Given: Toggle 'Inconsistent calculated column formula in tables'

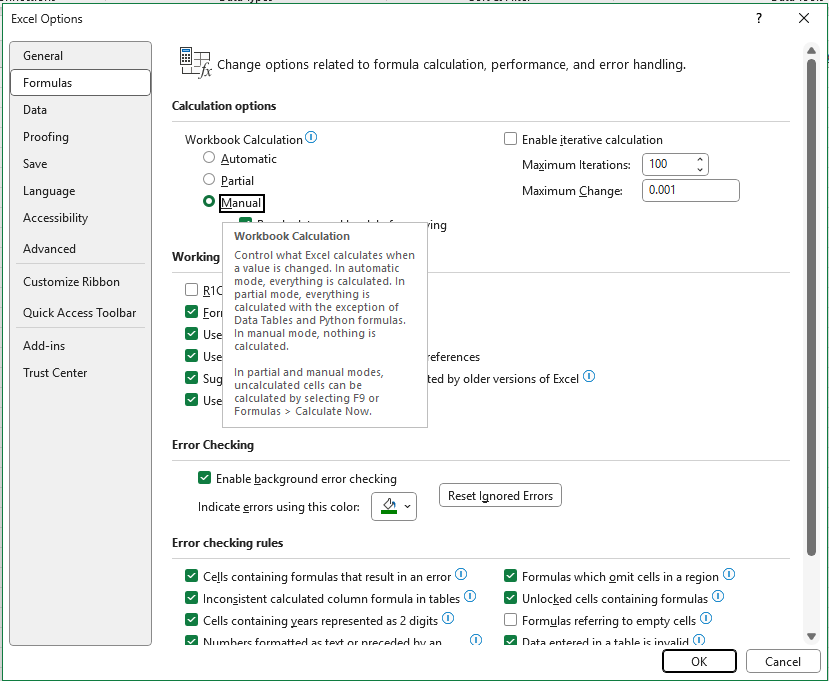Looking at the screenshot, I should click(191, 598).
